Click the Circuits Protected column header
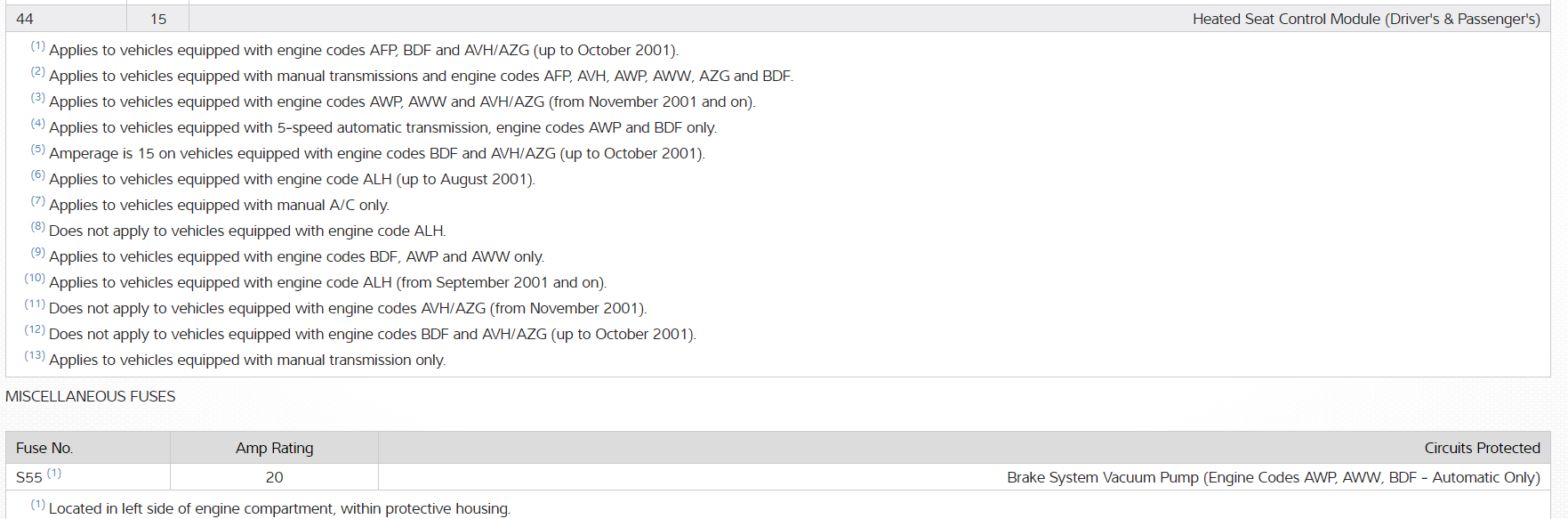This screenshot has width=1568, height=519. pos(1481,448)
